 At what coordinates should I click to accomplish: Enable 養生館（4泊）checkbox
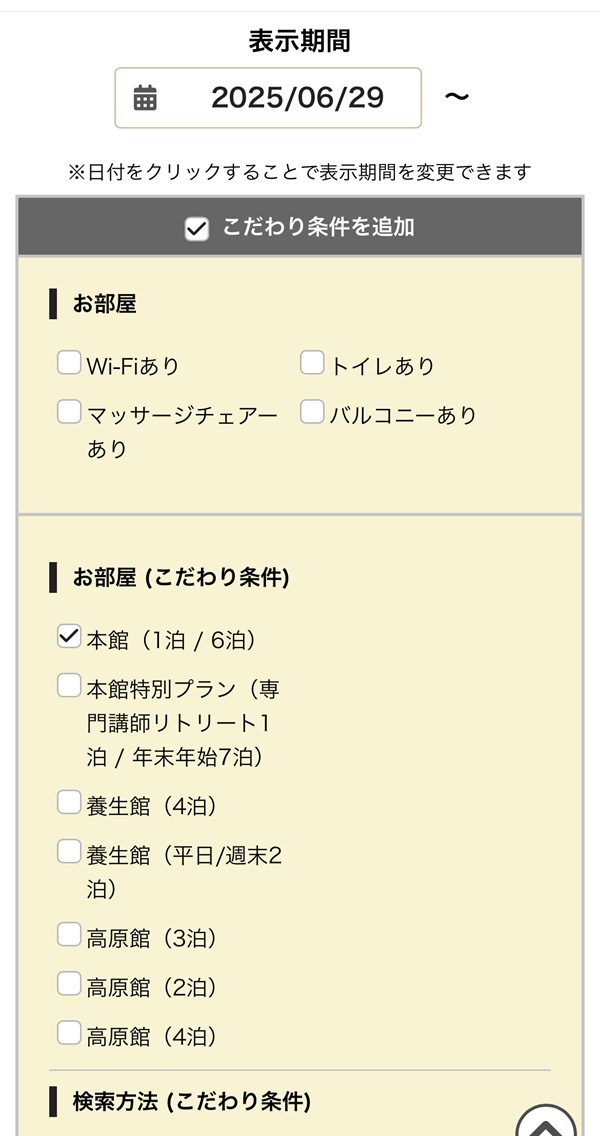[69, 803]
